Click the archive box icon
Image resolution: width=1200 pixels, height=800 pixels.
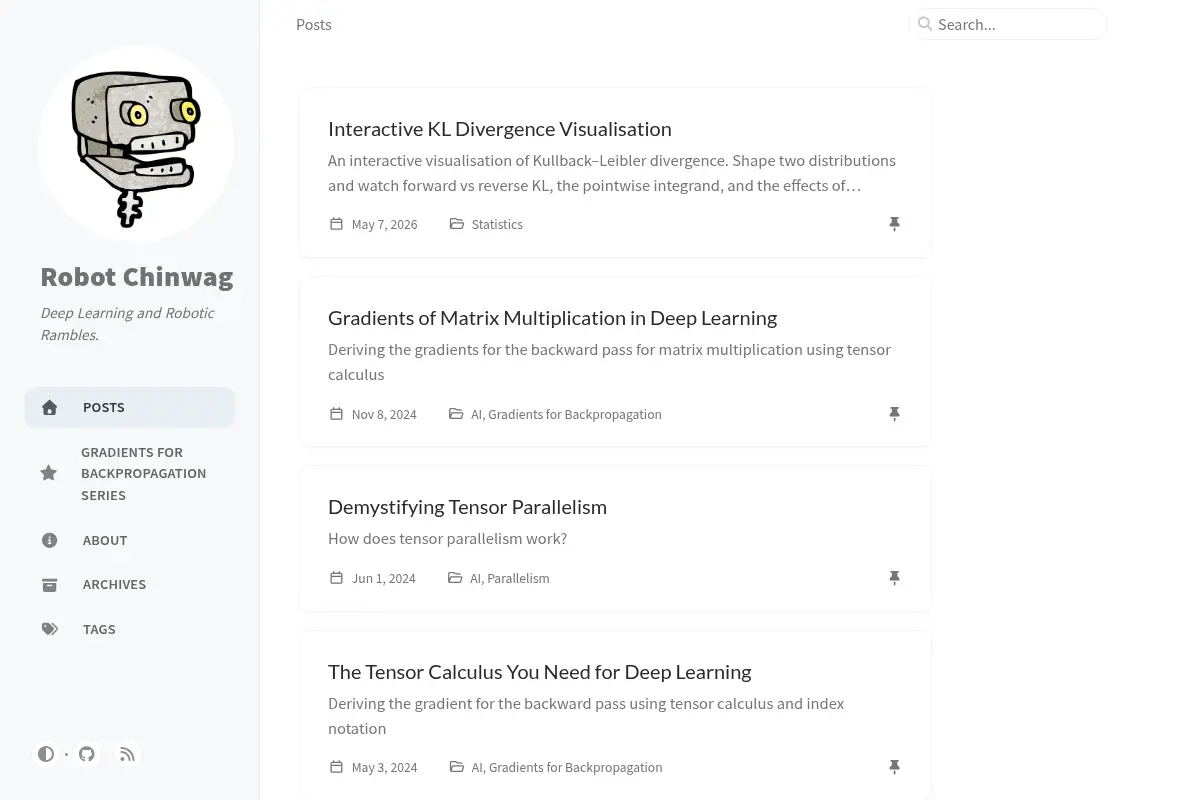50,585
